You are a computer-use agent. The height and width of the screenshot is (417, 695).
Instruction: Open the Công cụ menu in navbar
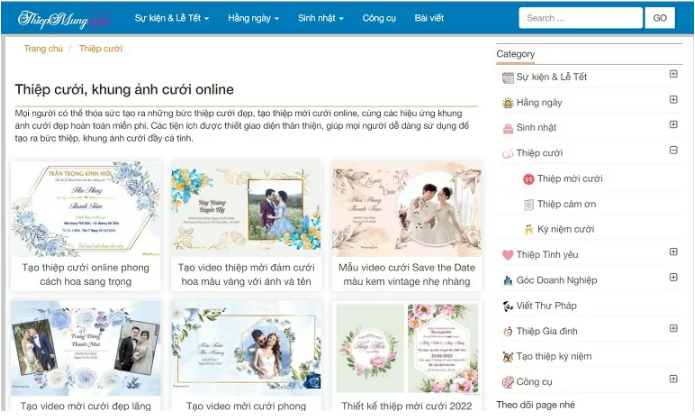[x=379, y=18]
